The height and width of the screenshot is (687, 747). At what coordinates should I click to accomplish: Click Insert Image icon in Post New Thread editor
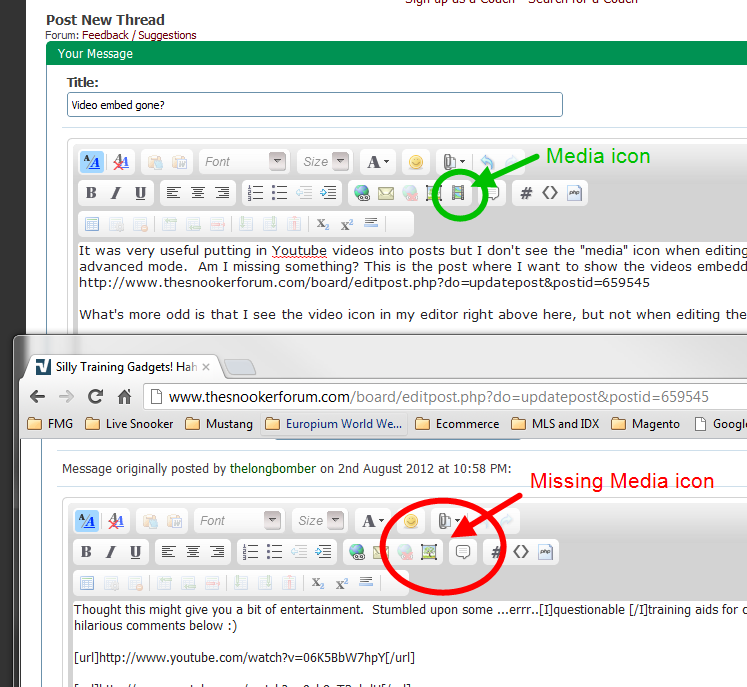click(x=434, y=193)
